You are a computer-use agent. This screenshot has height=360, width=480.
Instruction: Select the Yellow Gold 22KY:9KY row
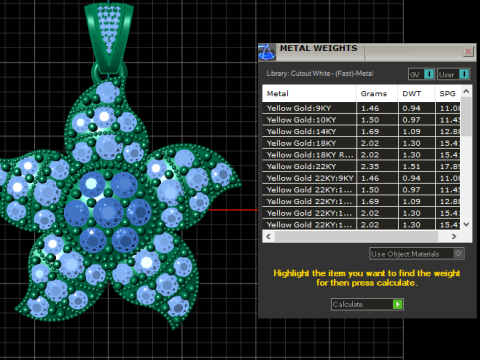361,178
